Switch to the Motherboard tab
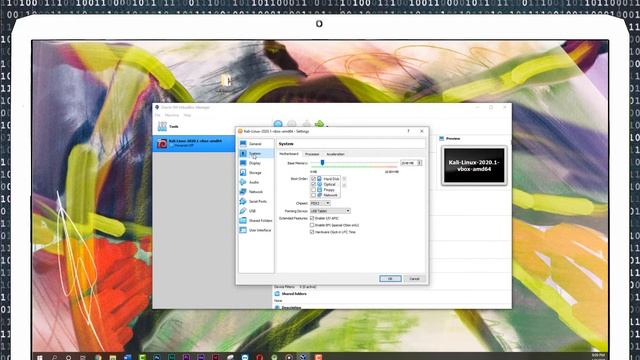 point(289,154)
